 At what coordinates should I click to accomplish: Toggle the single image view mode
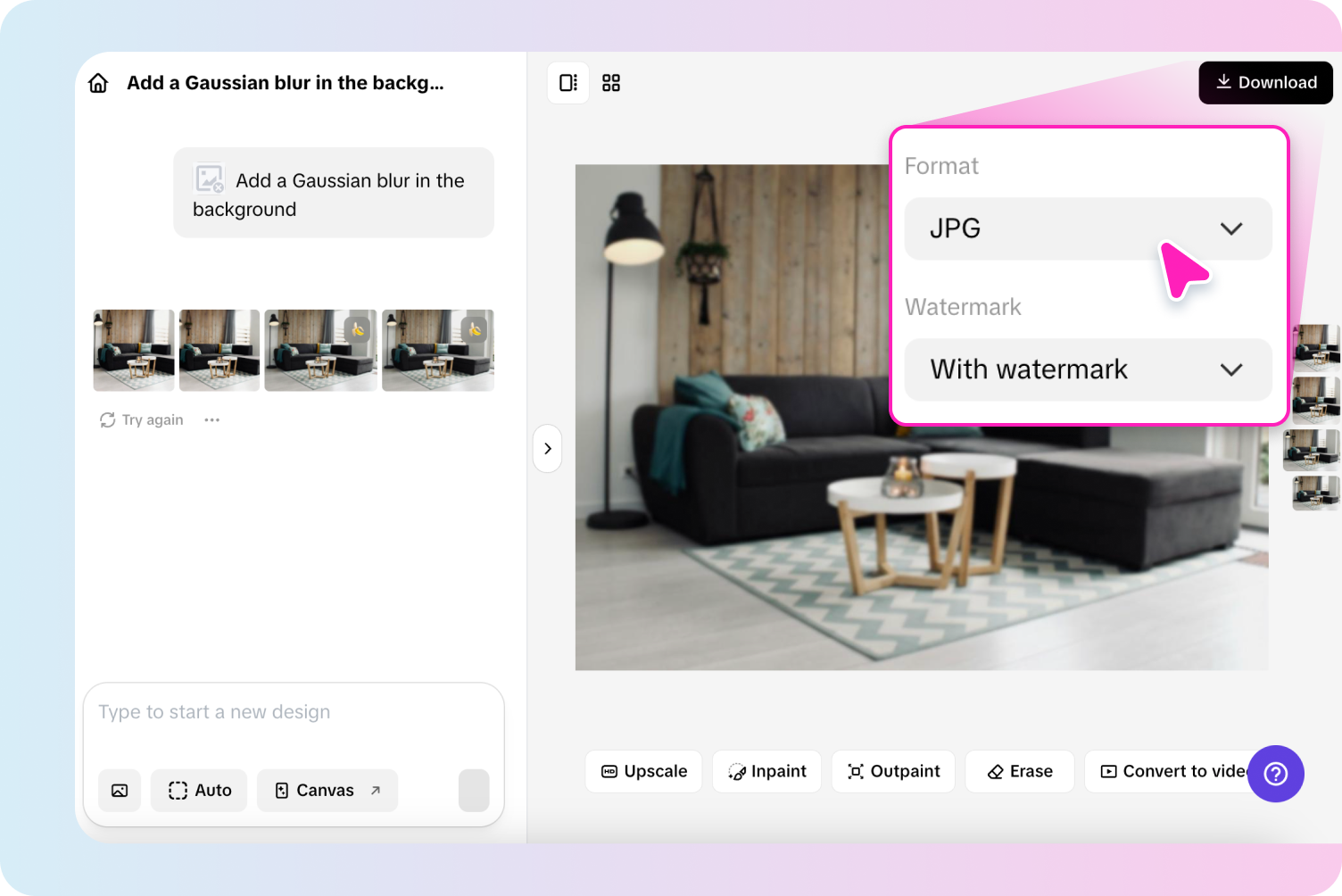(568, 82)
